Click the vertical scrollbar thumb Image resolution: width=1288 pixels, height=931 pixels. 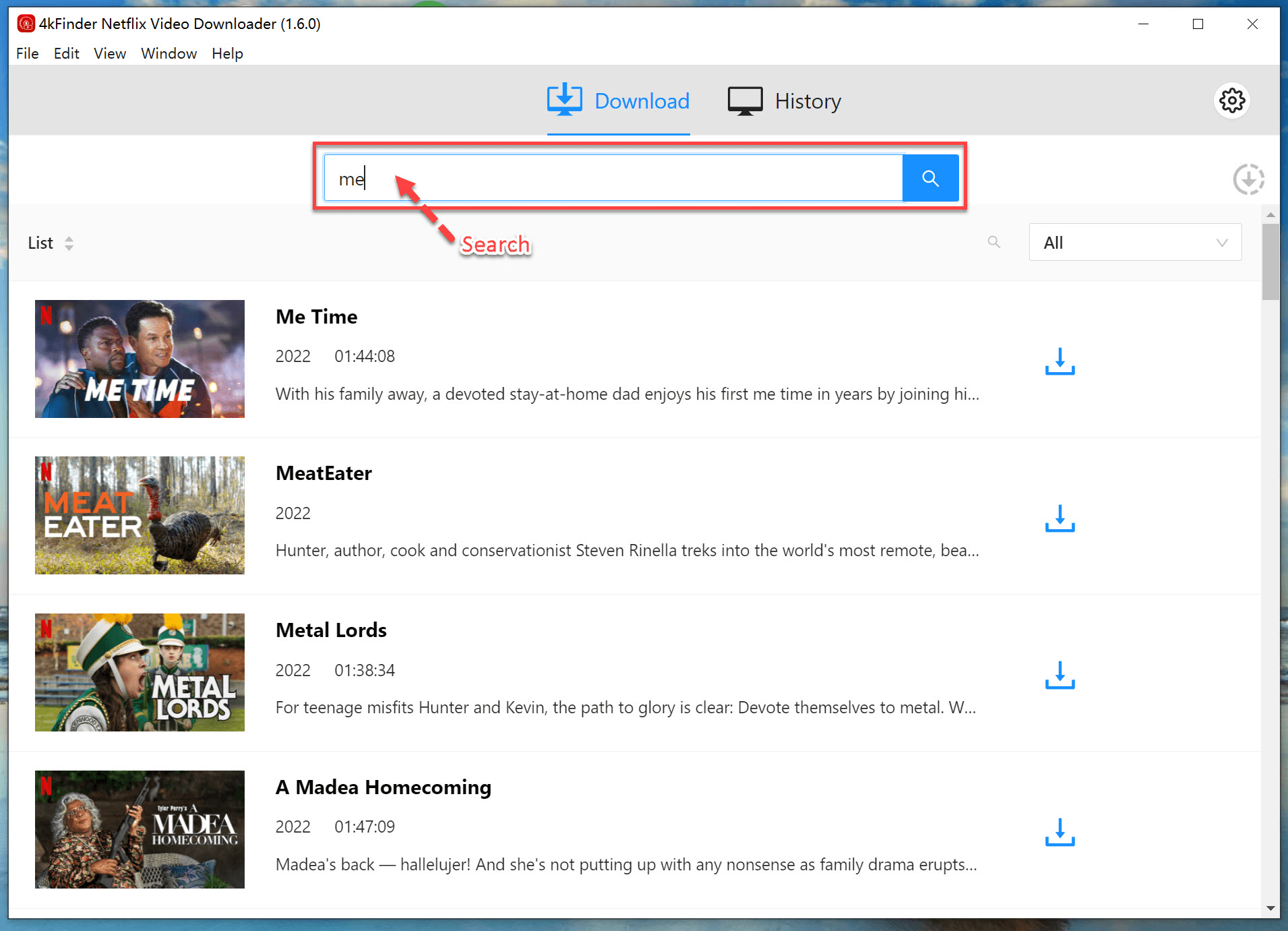click(1270, 262)
